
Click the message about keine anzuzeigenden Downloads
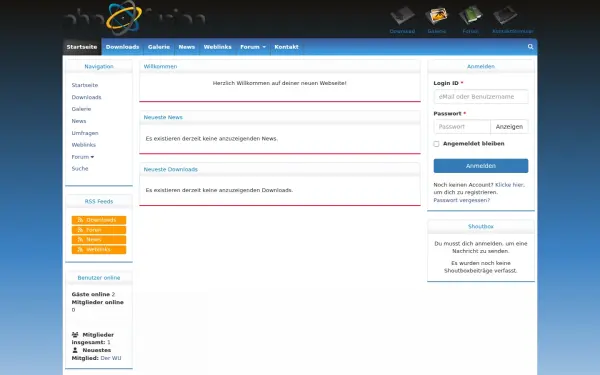click(219, 190)
